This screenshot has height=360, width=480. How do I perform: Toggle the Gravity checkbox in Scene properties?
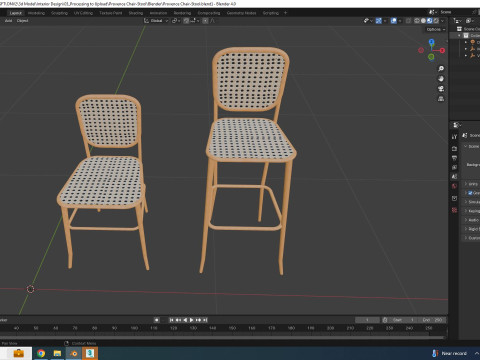[470, 193]
